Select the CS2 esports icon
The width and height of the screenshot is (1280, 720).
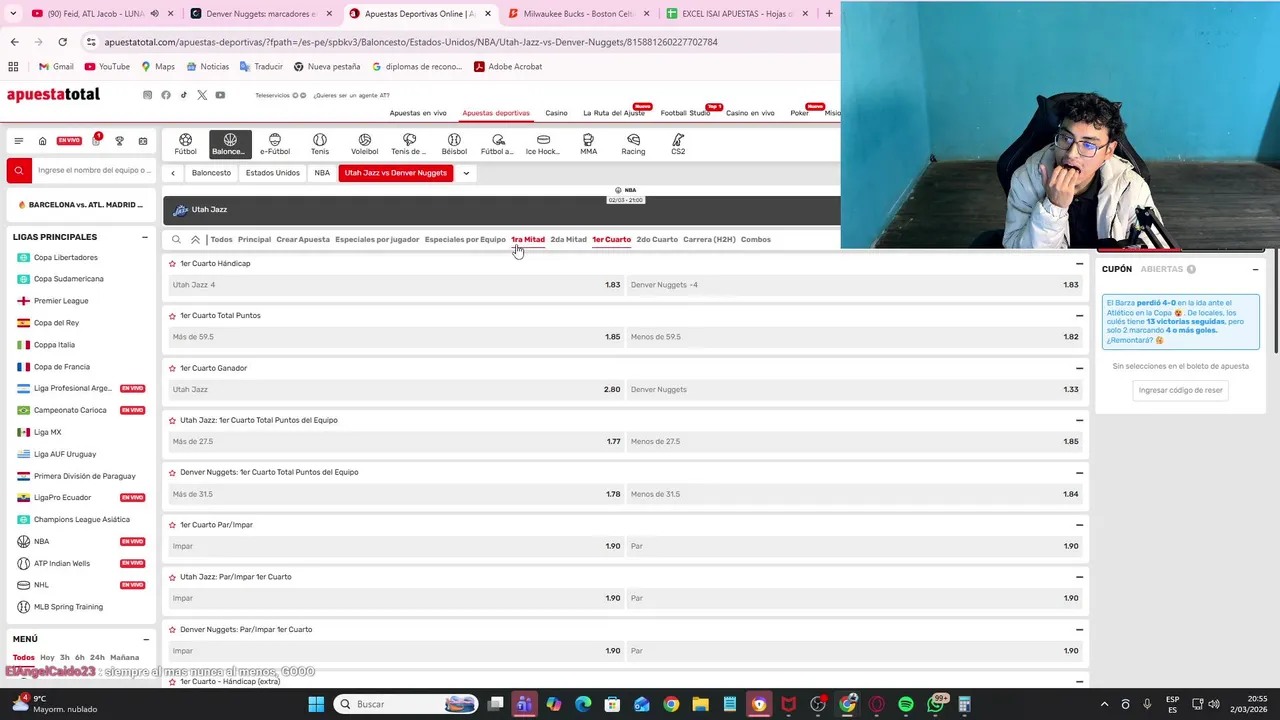(678, 144)
